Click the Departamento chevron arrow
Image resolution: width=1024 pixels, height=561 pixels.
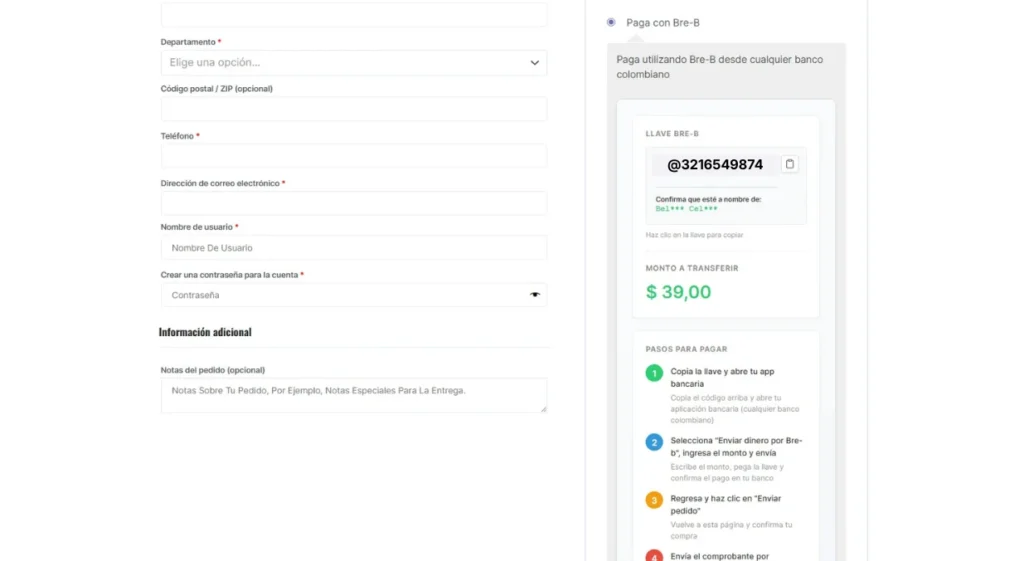point(535,63)
